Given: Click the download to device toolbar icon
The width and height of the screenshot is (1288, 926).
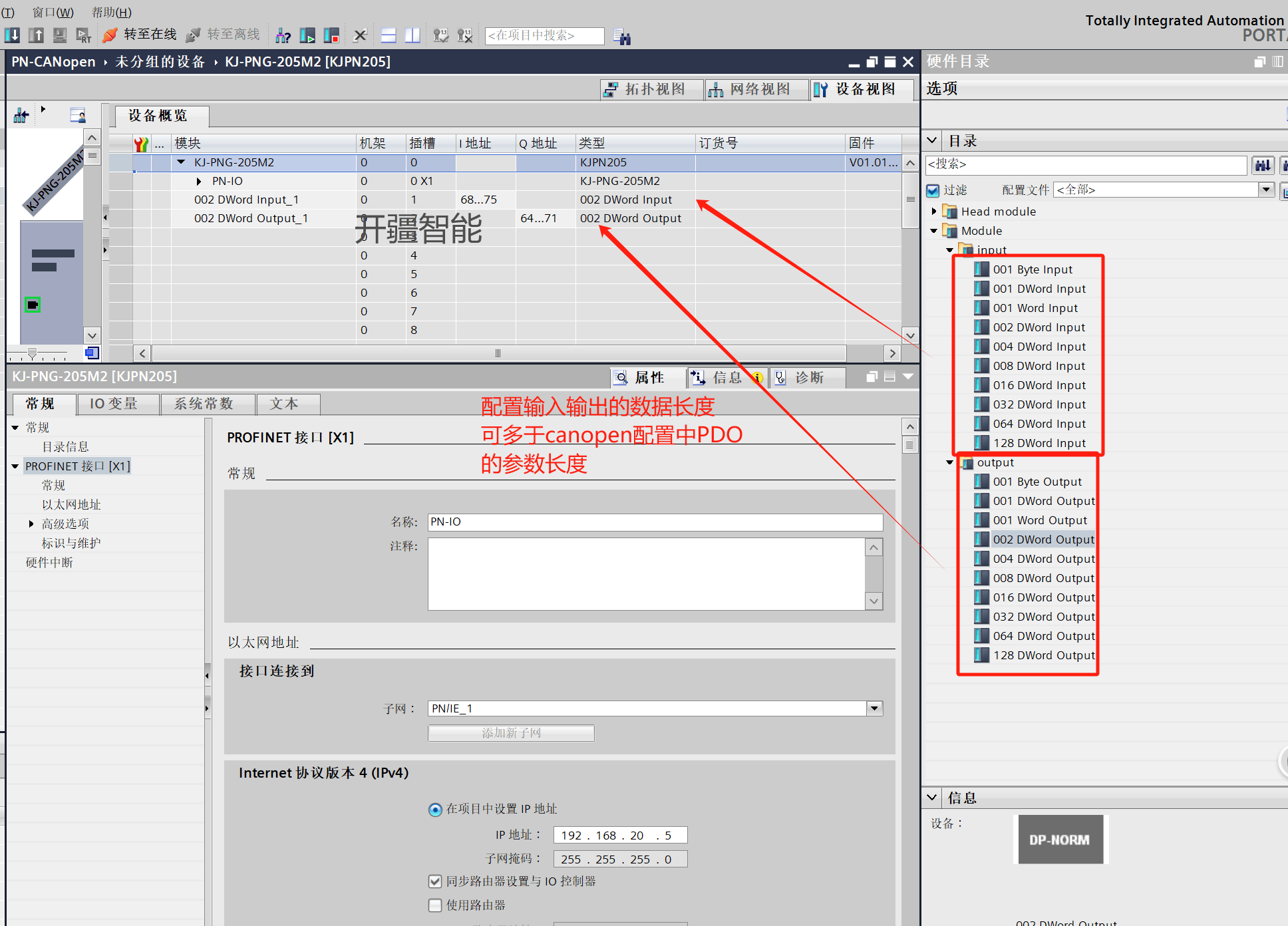Looking at the screenshot, I should click(12, 35).
